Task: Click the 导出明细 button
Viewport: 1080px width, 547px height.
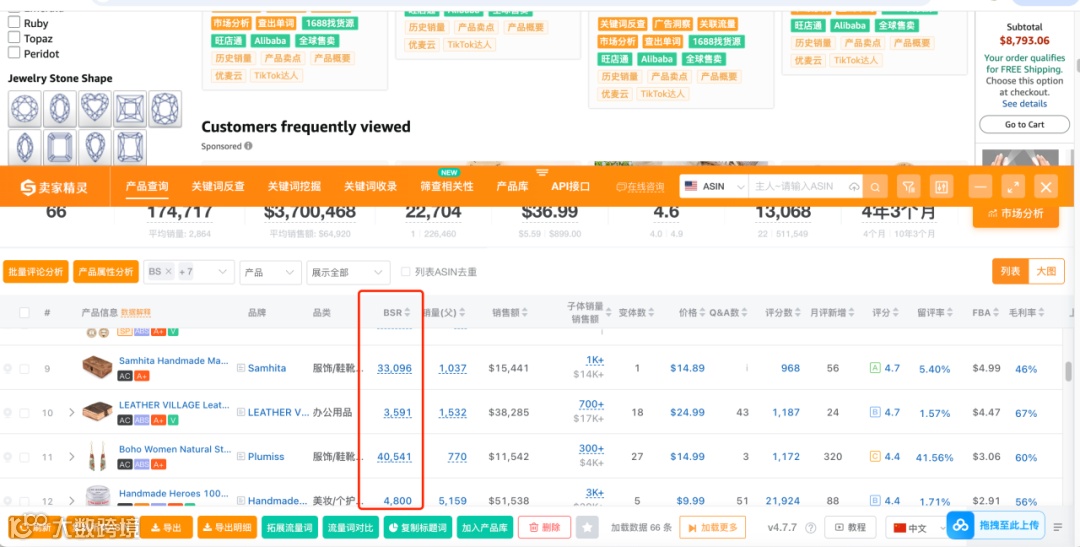Action: point(227,528)
